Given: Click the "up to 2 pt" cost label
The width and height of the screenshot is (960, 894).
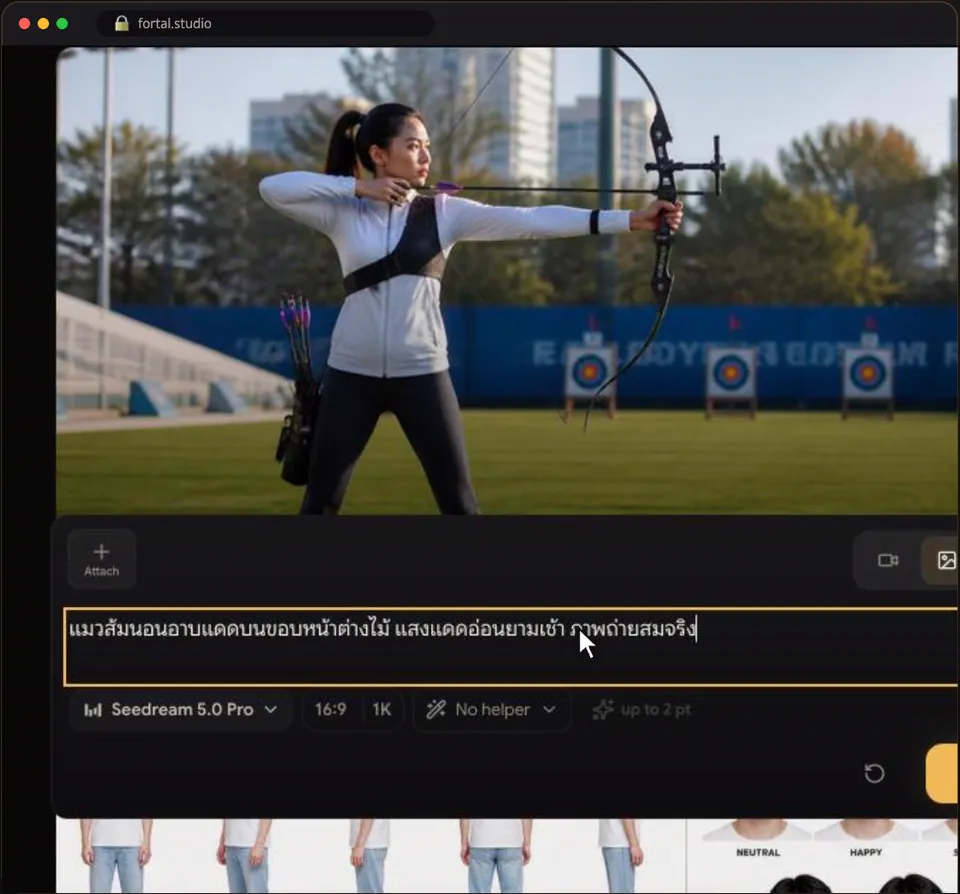Looking at the screenshot, I should [x=642, y=710].
